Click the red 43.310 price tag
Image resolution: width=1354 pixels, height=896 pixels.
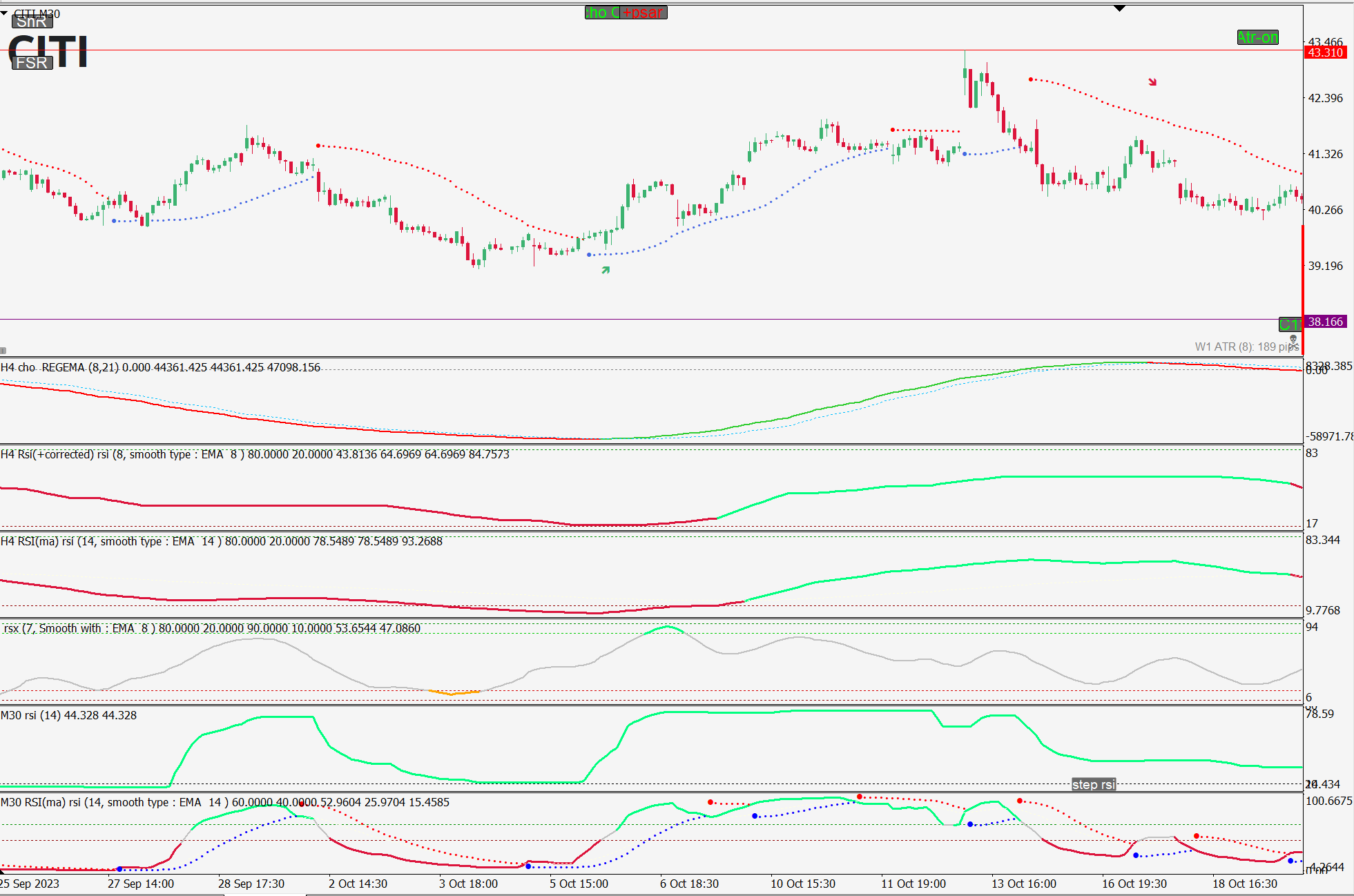coord(1325,52)
